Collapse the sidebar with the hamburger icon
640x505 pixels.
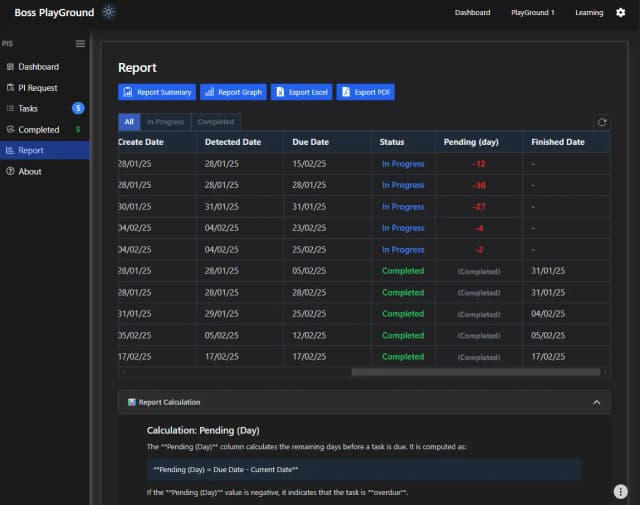pyautogui.click(x=80, y=44)
